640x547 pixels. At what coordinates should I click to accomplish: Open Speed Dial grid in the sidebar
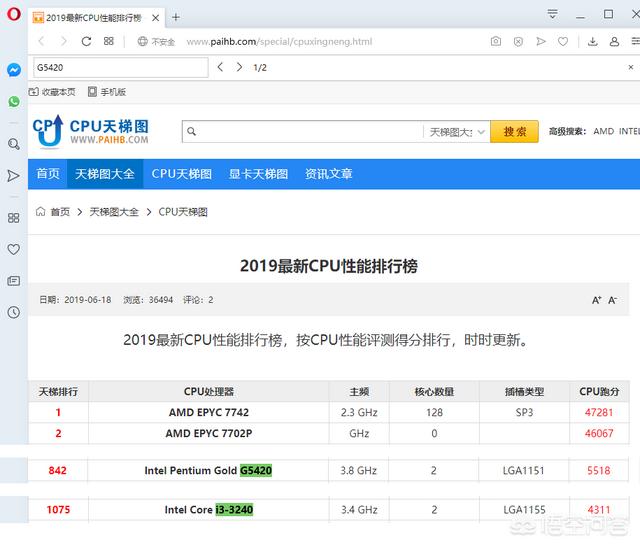(x=13, y=218)
